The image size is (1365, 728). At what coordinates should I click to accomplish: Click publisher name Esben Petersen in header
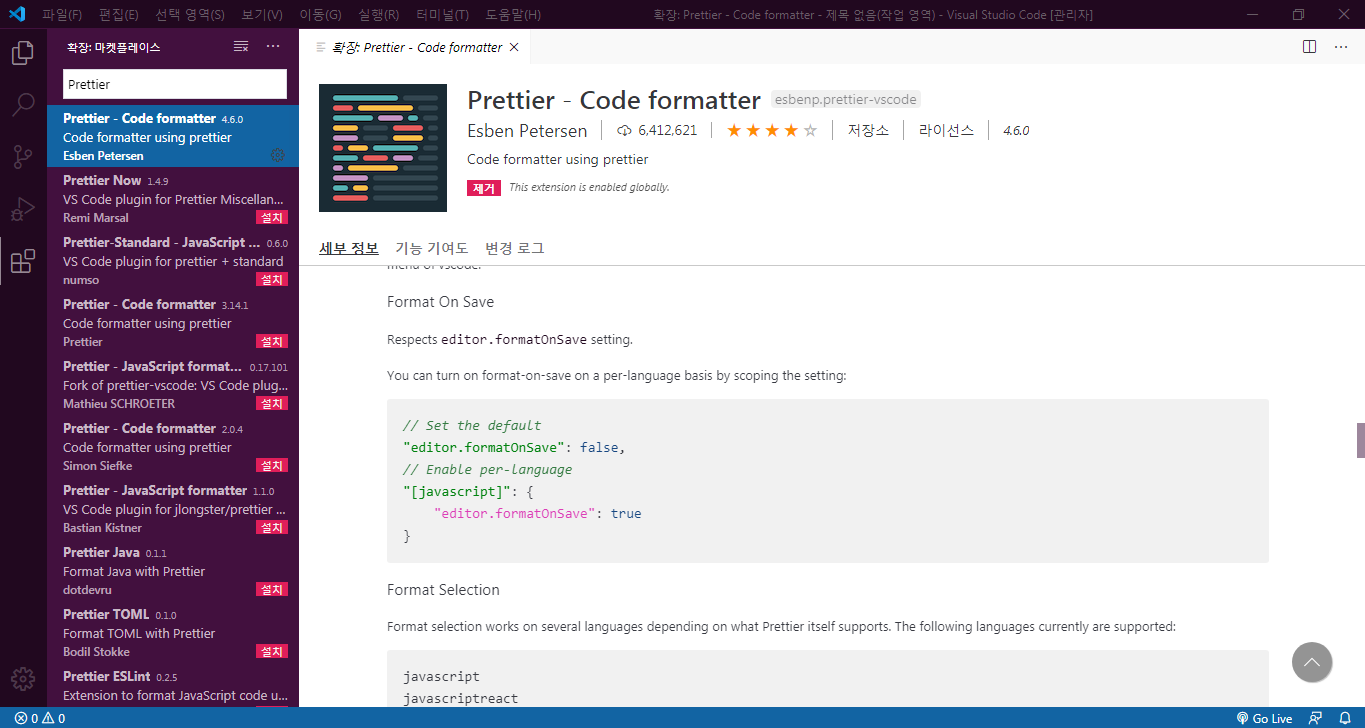coord(527,130)
